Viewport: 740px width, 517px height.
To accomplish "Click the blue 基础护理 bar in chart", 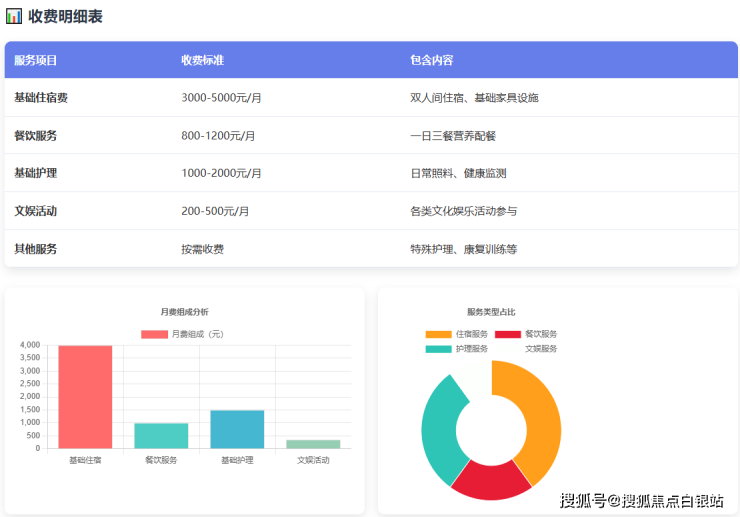I will [x=237, y=429].
